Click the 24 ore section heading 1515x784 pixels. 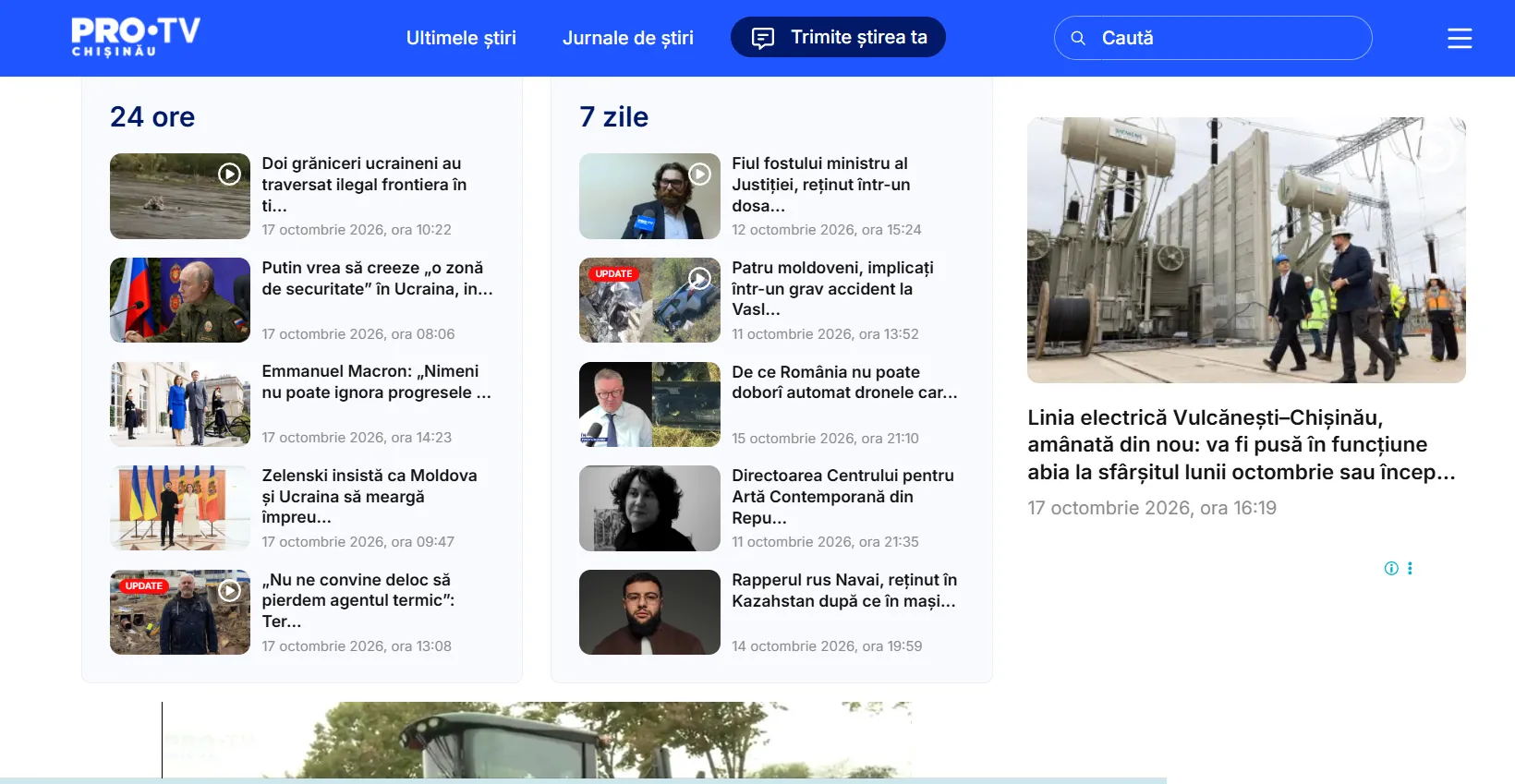coord(152,117)
